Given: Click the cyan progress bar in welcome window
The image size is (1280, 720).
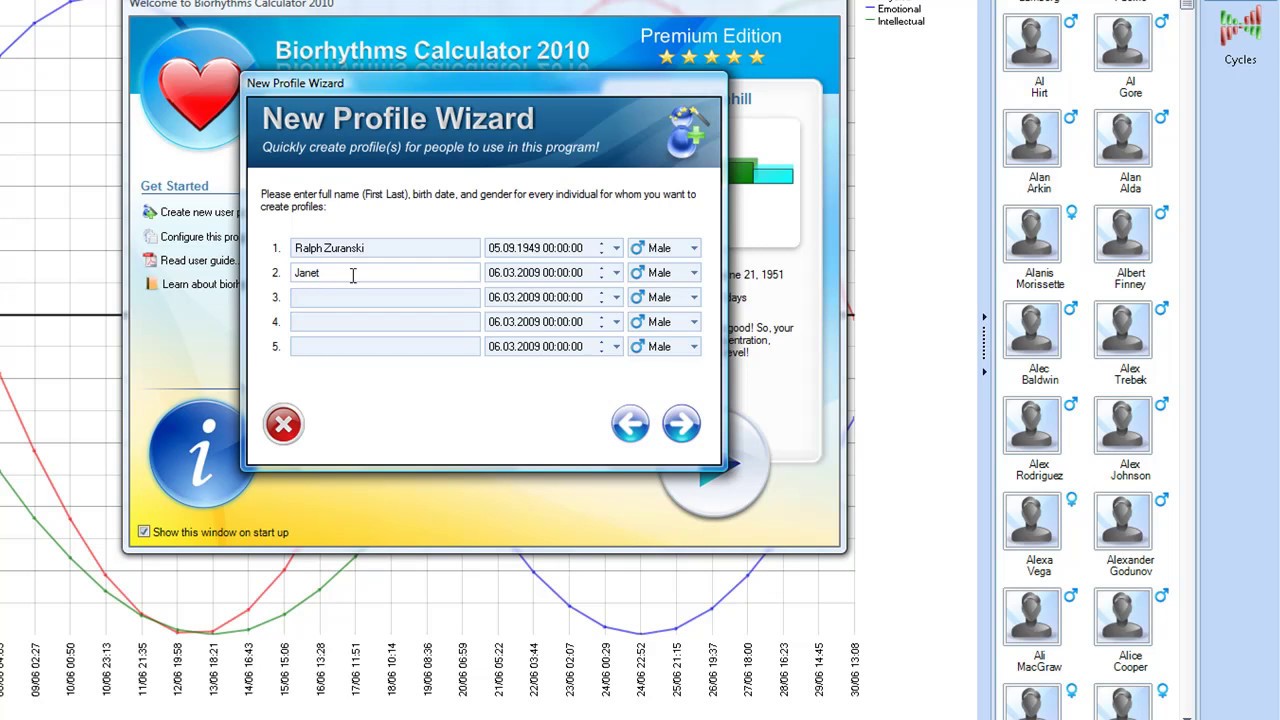Looking at the screenshot, I should click(x=773, y=176).
